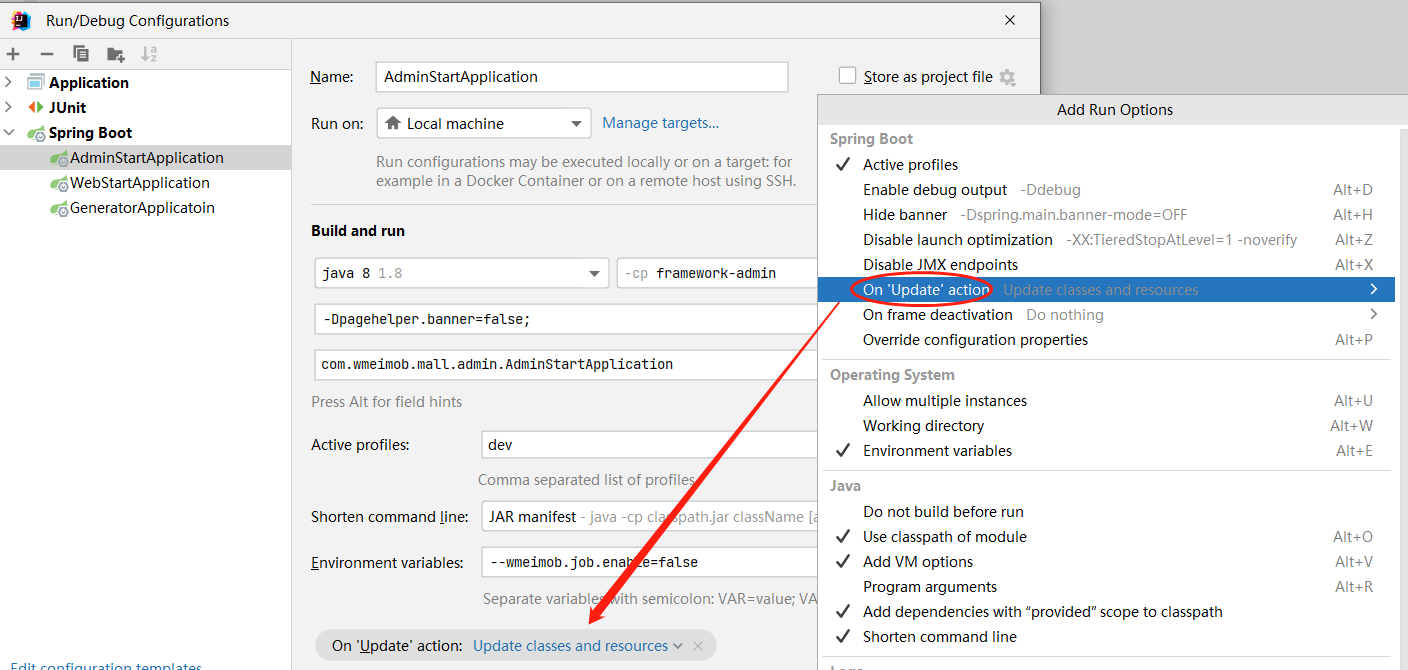The image size is (1408, 670).
Task: Open Shorten command line JAR manifest dropdown
Action: point(649,517)
